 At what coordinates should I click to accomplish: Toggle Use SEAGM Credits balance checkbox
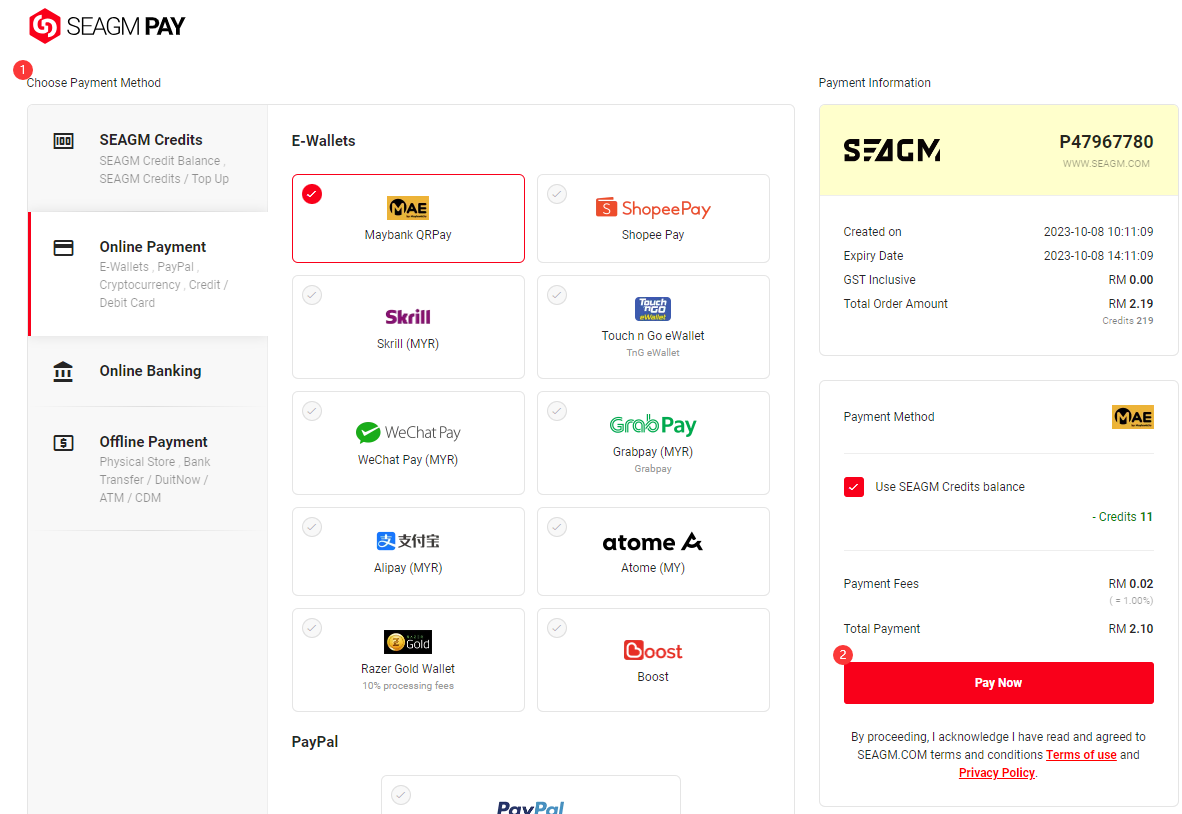(x=854, y=487)
